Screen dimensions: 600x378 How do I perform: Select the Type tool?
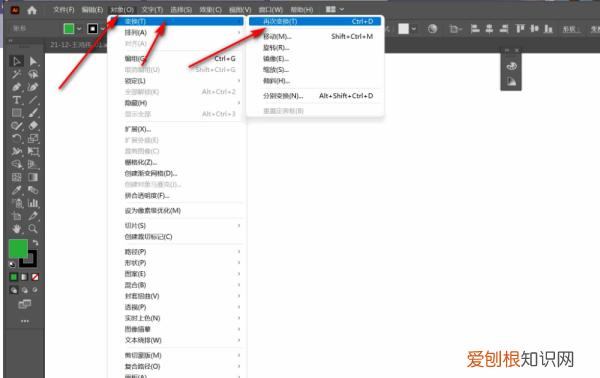pos(16,100)
